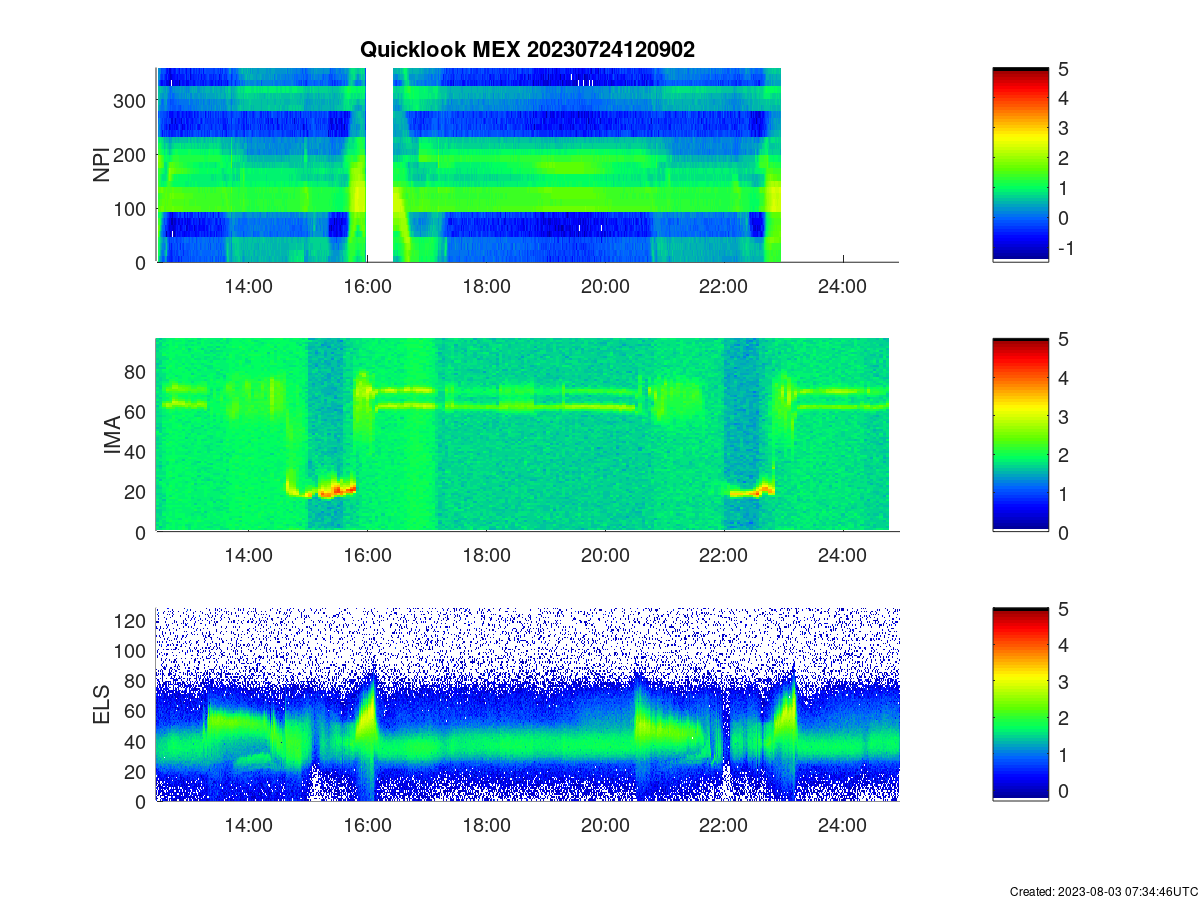Click the 14:00 tick under ELS plot

pyautogui.click(x=248, y=825)
